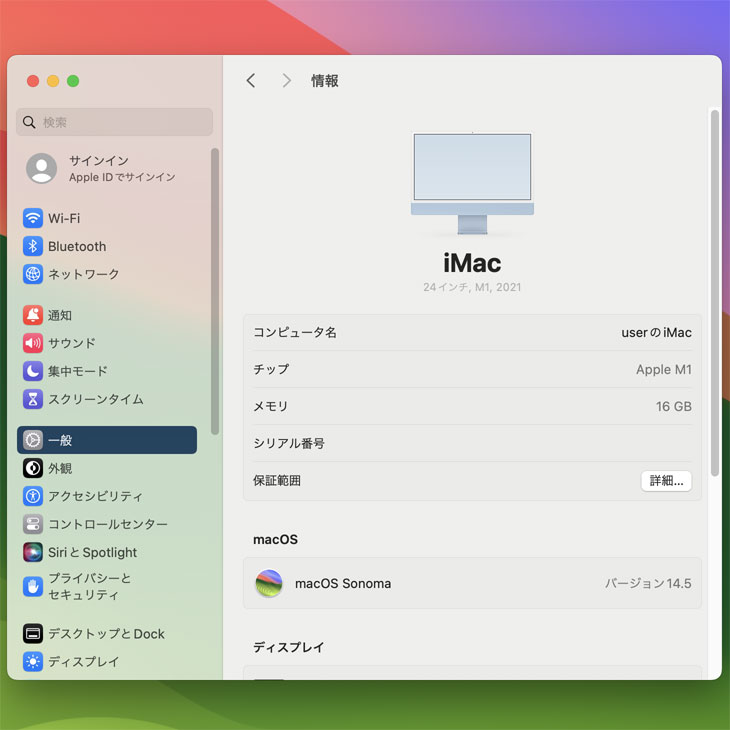
Task: Open 外観 appearance icon
Action: click(33, 468)
